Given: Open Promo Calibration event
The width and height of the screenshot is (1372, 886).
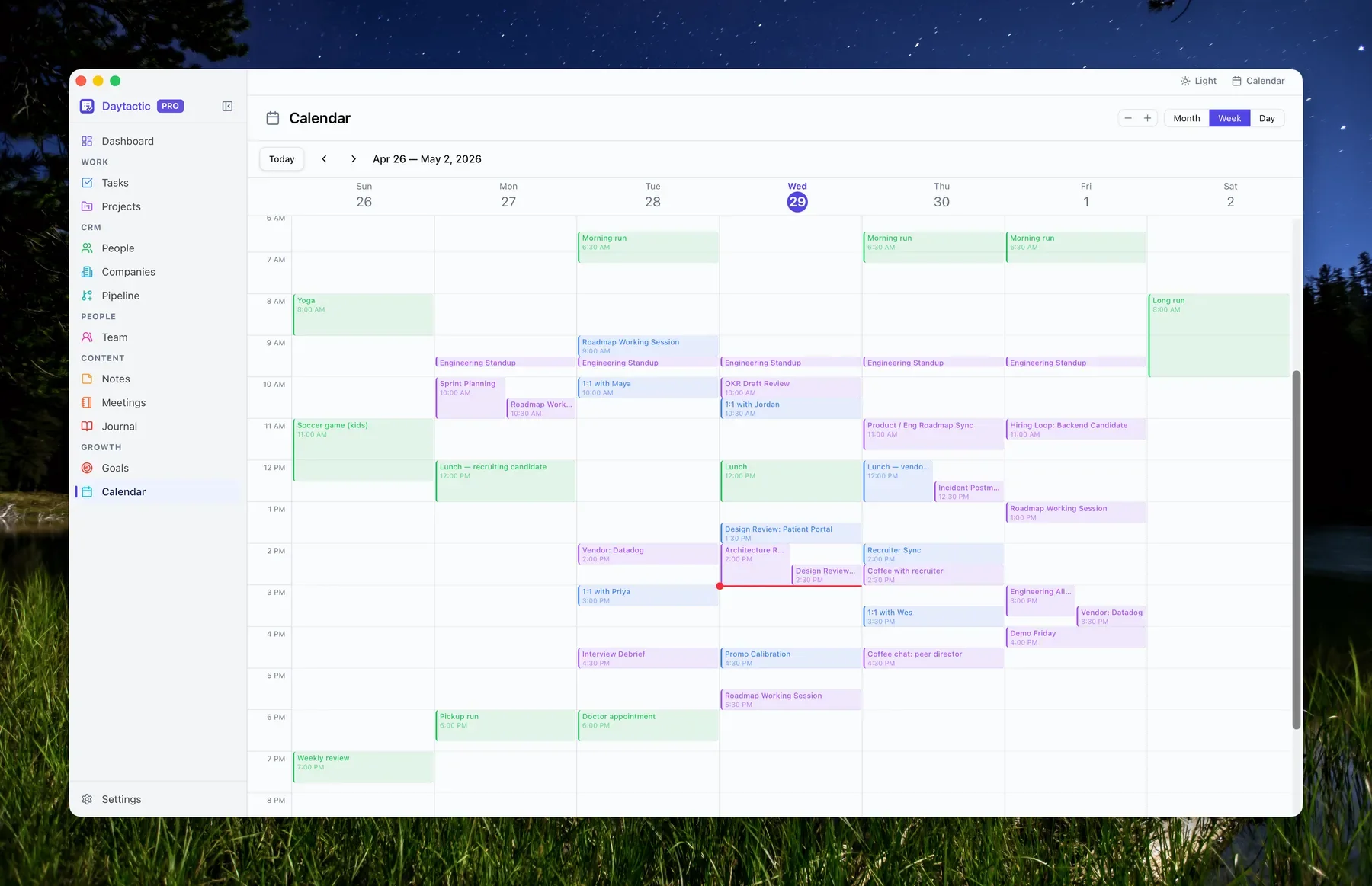Looking at the screenshot, I should 790,658.
